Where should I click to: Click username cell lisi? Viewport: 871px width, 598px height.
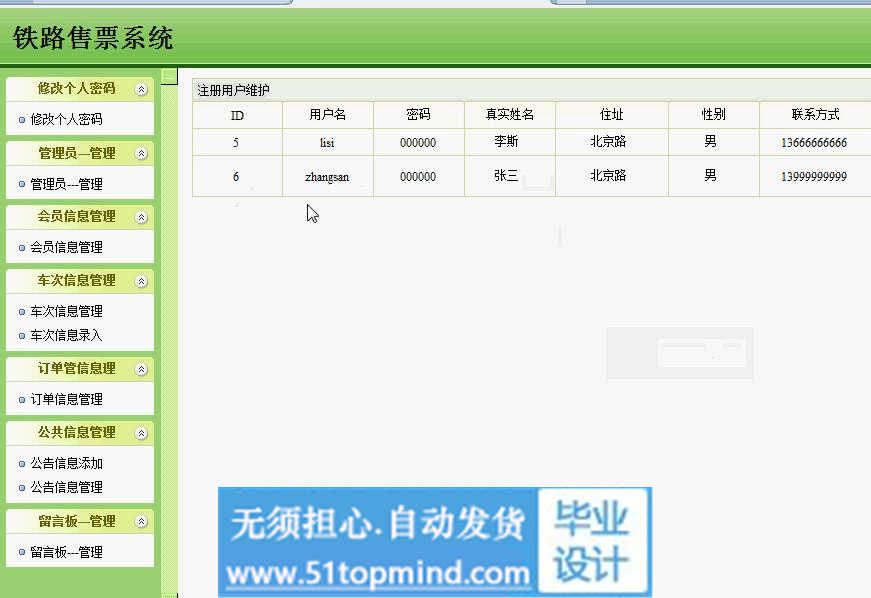[x=327, y=143]
